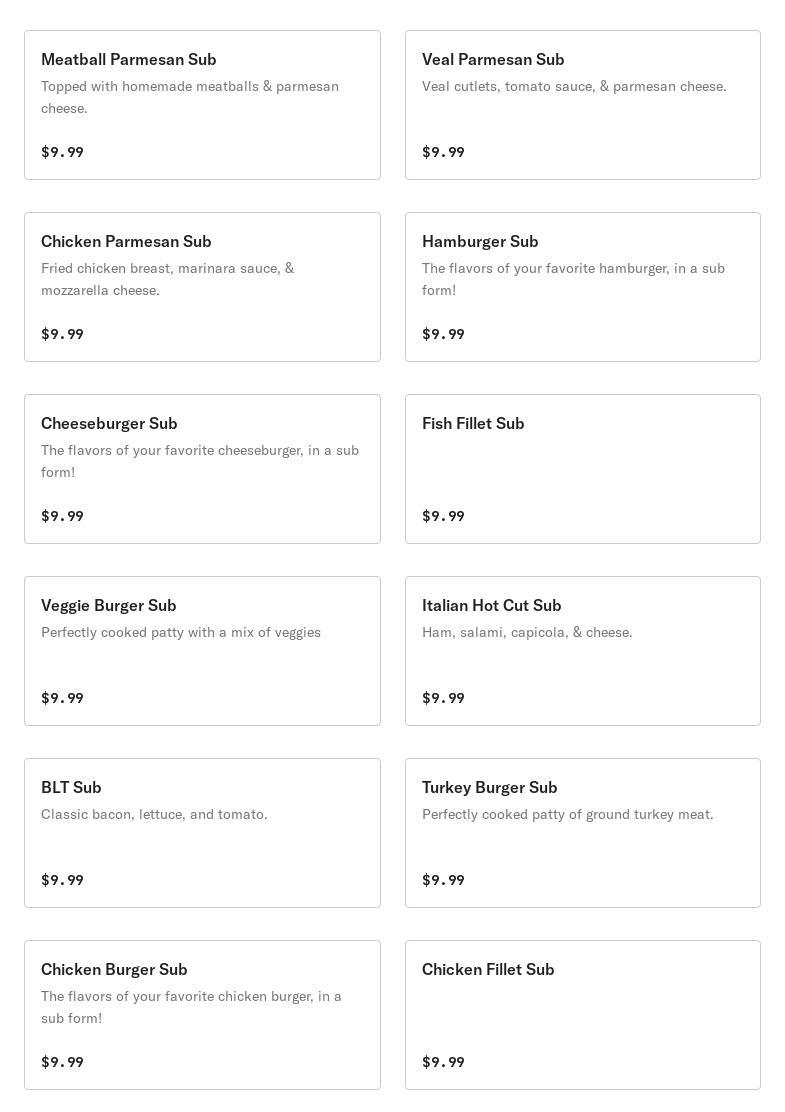Screen dimensions: 785x1112
Task: Click the Chicken Fillet Sub price
Action: pyautogui.click(x=443, y=1062)
